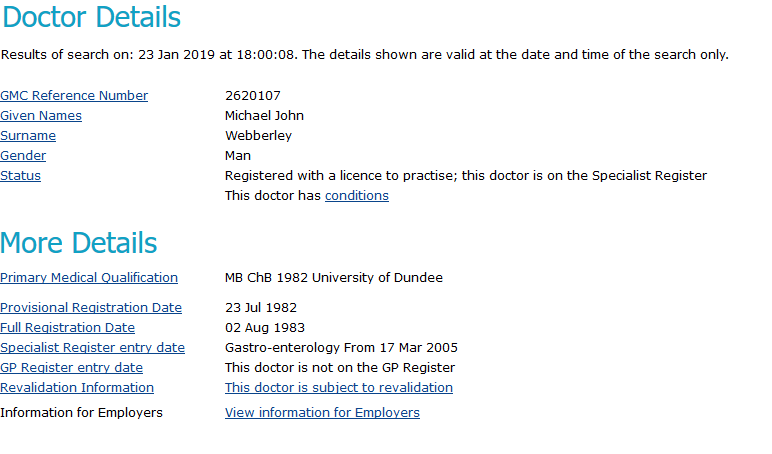Open the Surname field link

[x=28, y=136]
